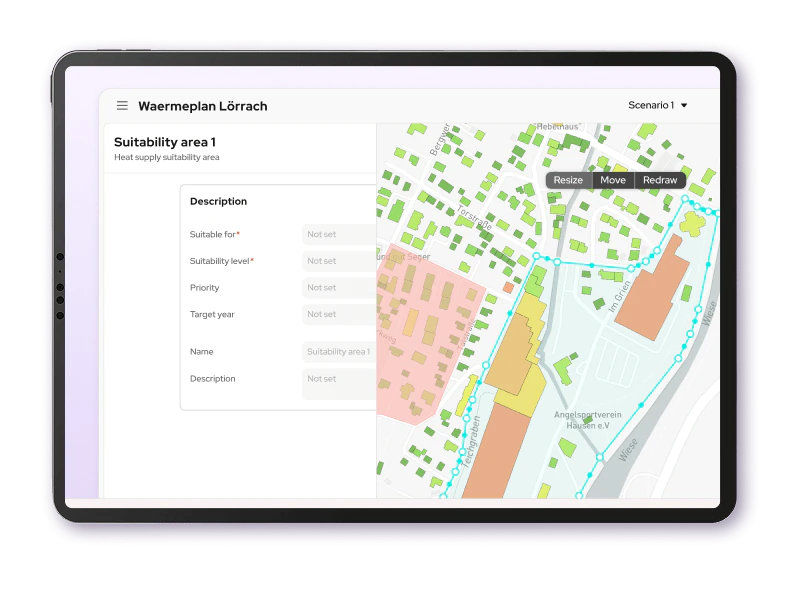798x594 pixels.
Task: Edit the Name field 'Suitability area 1'
Action: click(x=339, y=352)
